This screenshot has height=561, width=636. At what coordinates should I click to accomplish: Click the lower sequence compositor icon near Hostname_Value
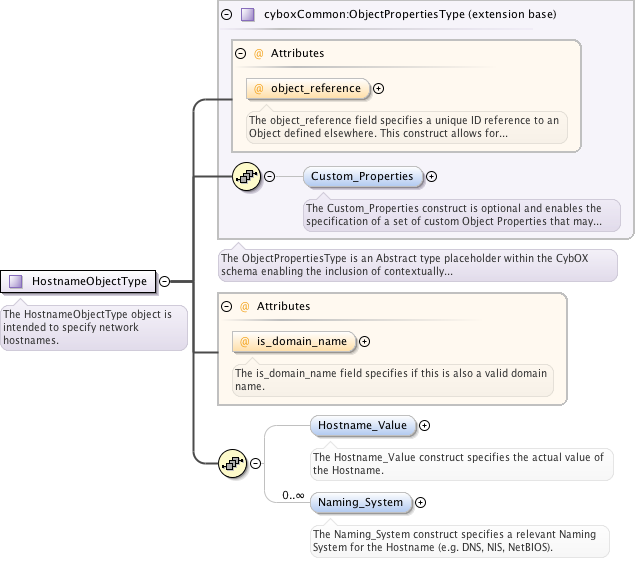(x=233, y=463)
